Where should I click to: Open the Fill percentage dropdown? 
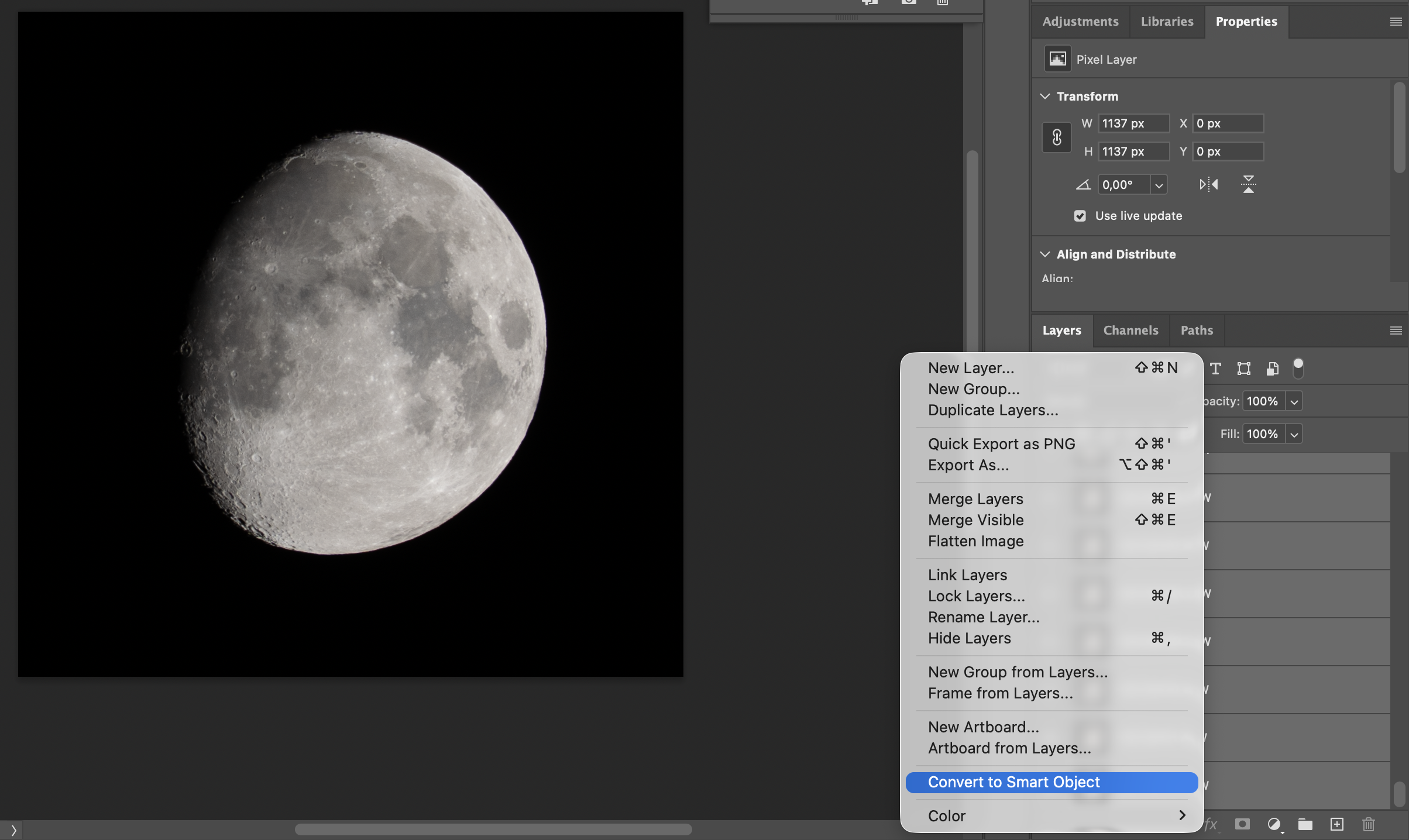point(1294,433)
